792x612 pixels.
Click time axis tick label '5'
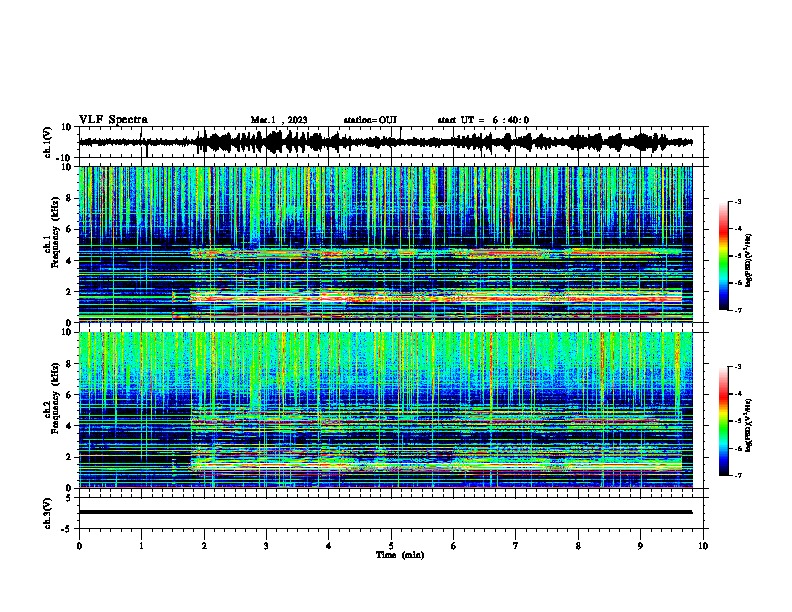[x=391, y=546]
